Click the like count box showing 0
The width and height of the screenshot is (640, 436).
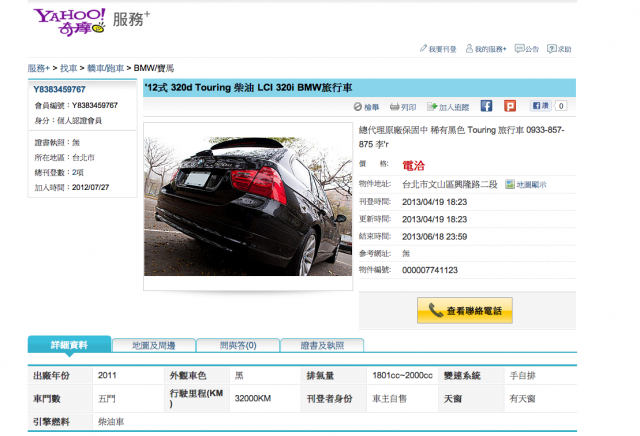(x=561, y=106)
